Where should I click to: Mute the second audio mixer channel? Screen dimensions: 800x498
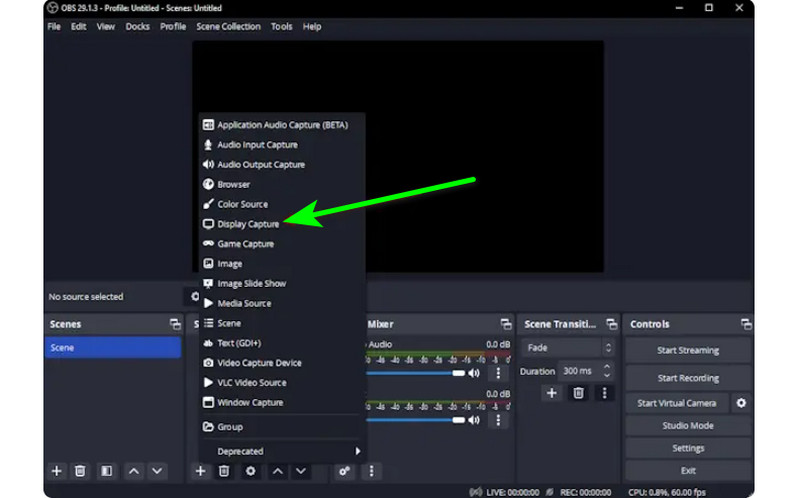(474, 420)
